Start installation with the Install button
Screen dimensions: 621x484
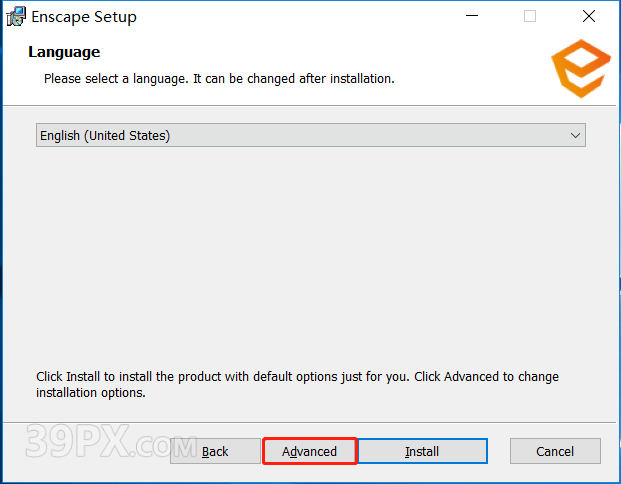(422, 451)
